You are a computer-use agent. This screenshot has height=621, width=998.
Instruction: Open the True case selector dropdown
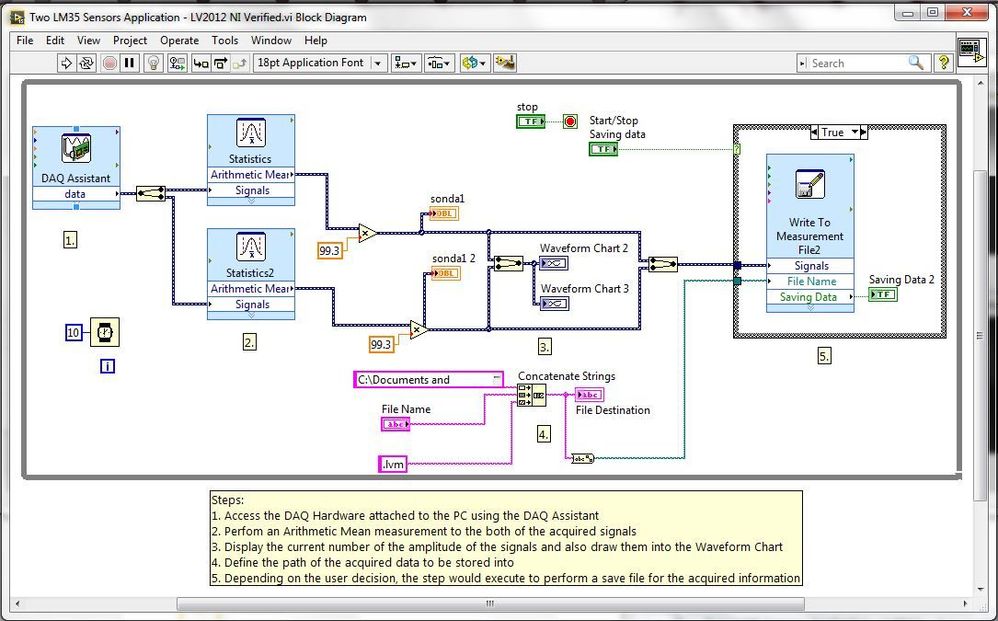(855, 132)
